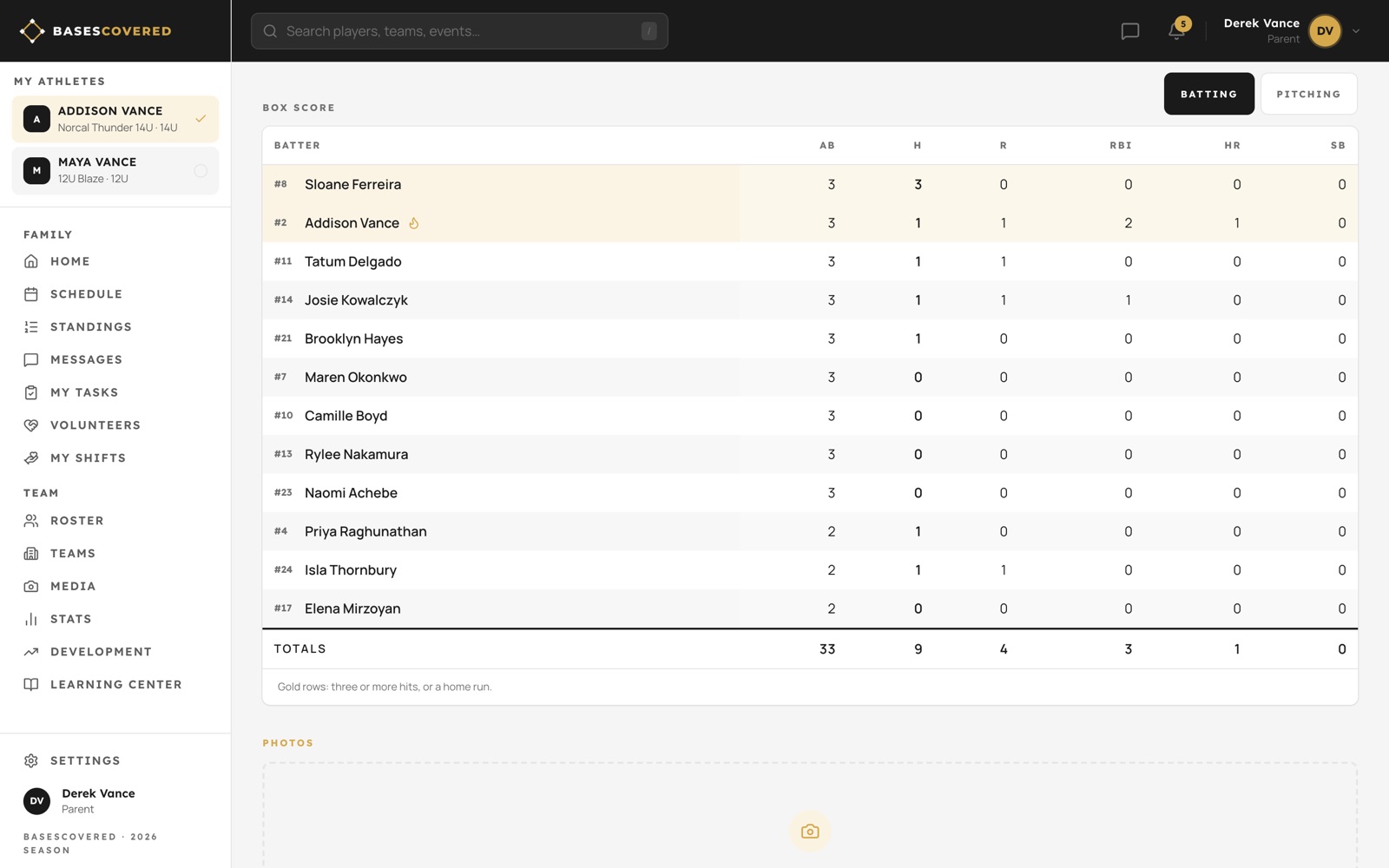Click the DV profile avatar in top bar
The image size is (1389, 868).
pyautogui.click(x=1325, y=31)
